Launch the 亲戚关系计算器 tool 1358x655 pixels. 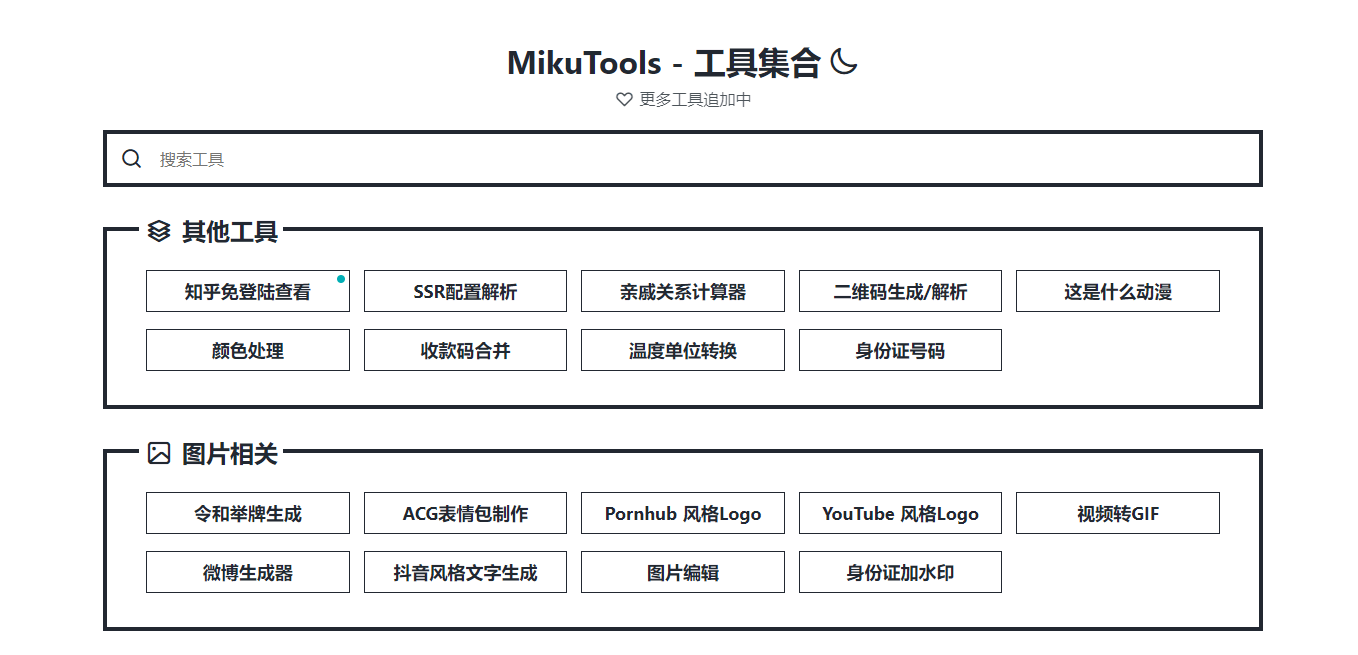pyautogui.click(x=682, y=292)
